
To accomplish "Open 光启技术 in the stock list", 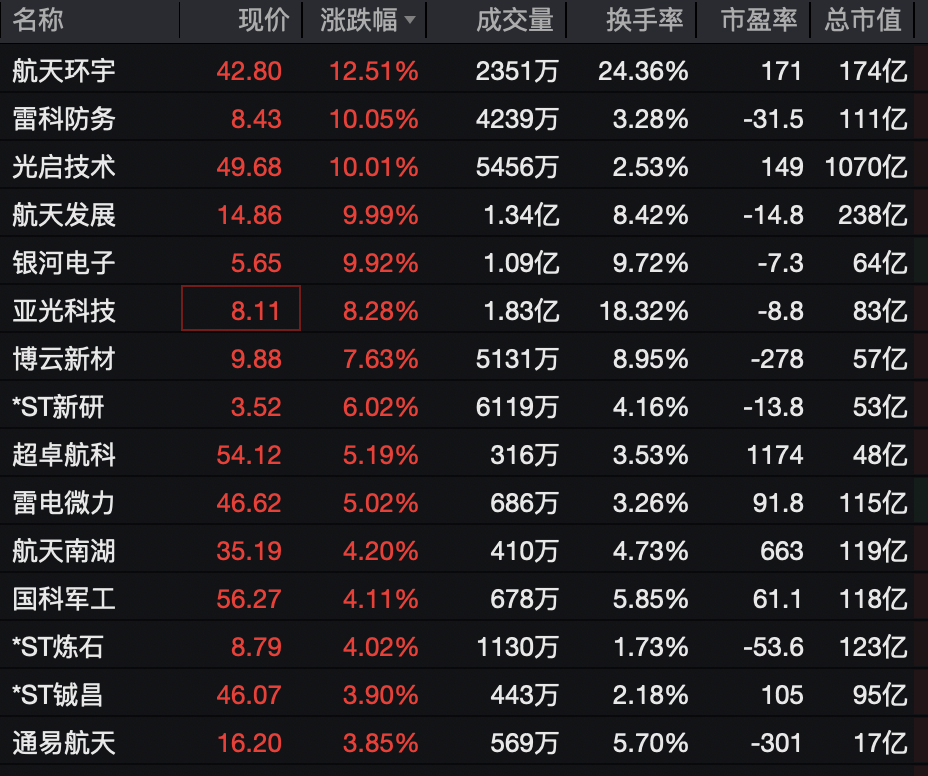I will click(x=64, y=167).
